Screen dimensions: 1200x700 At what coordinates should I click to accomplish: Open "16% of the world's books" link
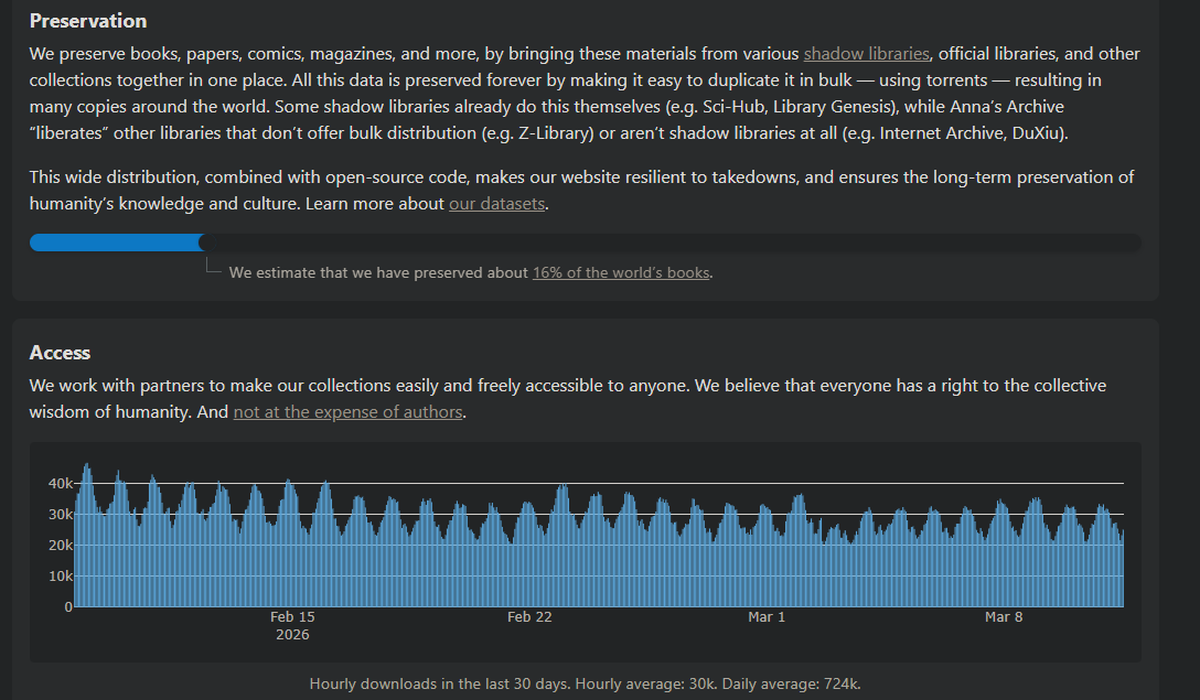click(621, 272)
